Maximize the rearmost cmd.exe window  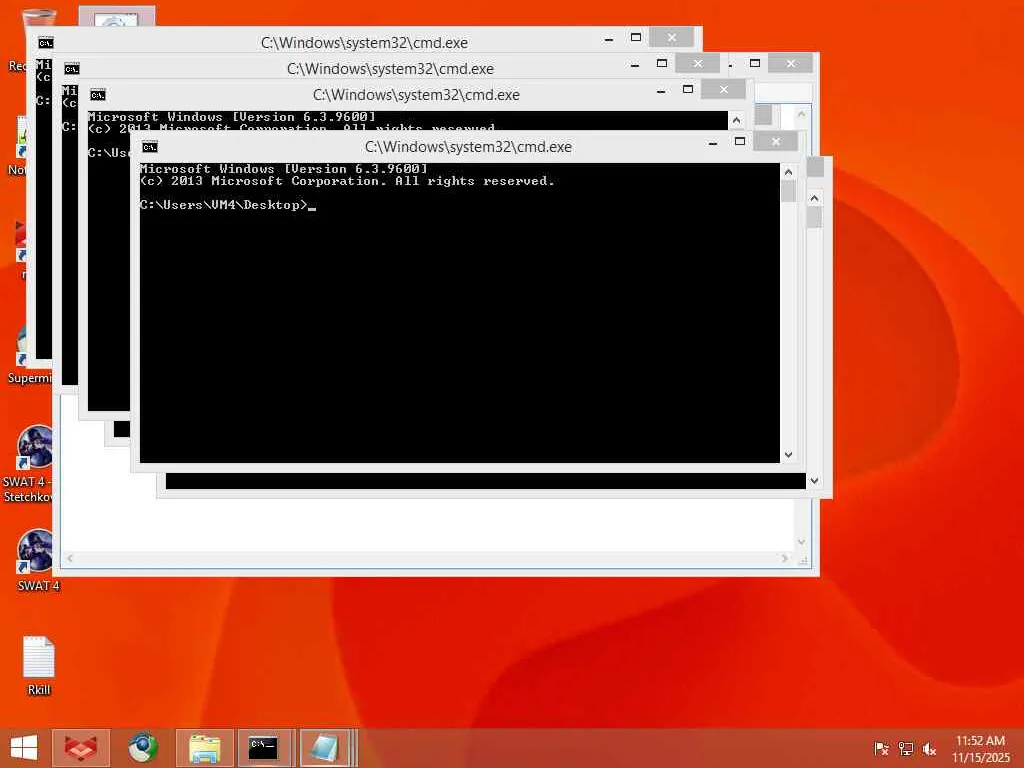(635, 37)
